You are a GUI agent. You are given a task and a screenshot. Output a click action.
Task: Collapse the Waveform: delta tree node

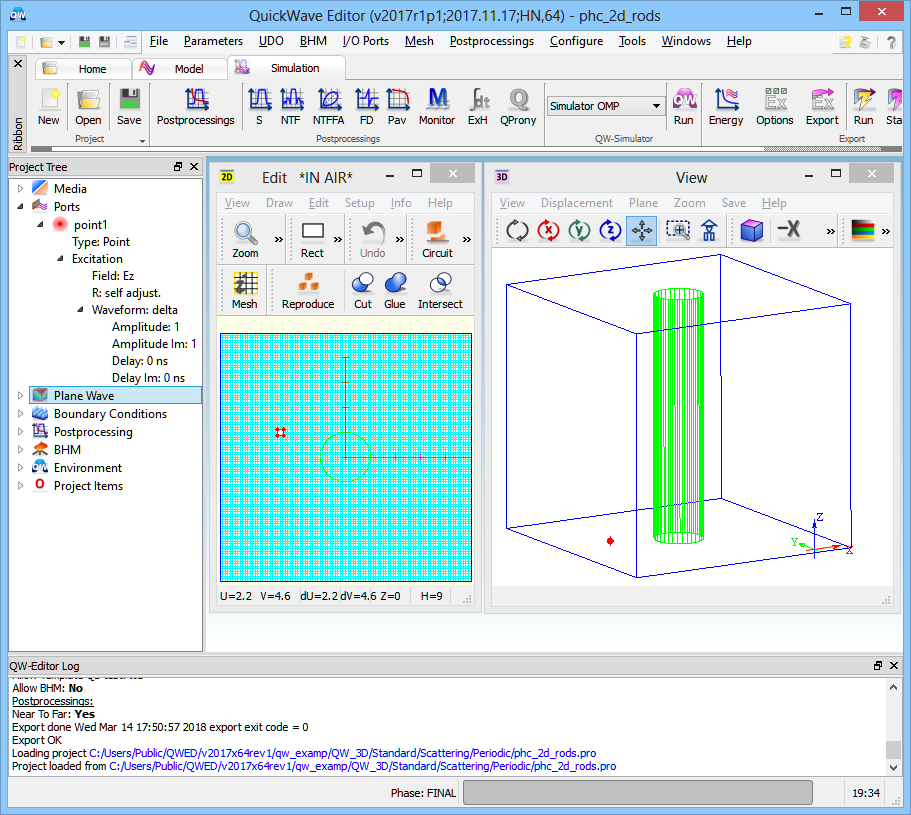81,310
